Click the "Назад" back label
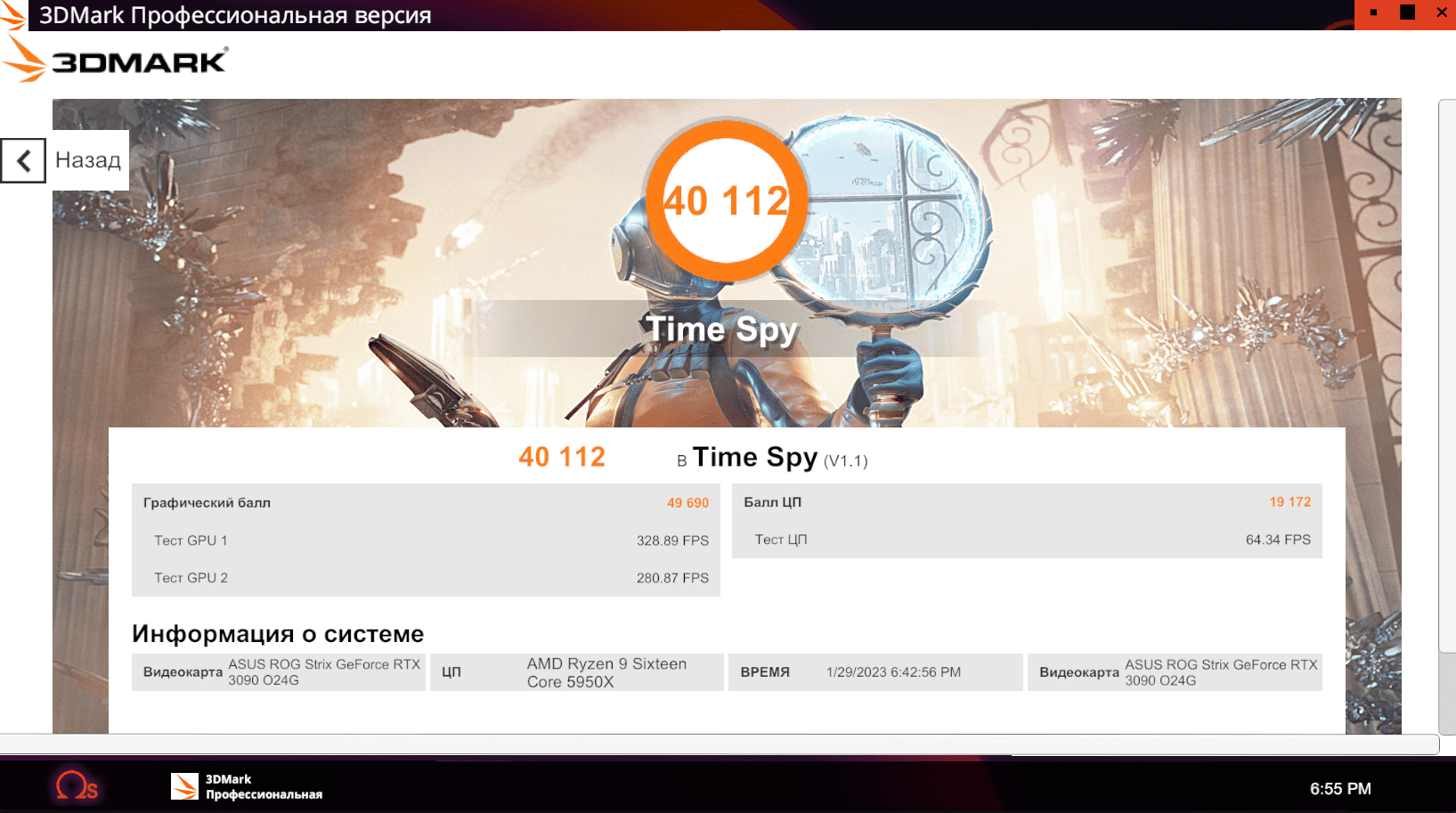The height and width of the screenshot is (813, 1456). [88, 160]
